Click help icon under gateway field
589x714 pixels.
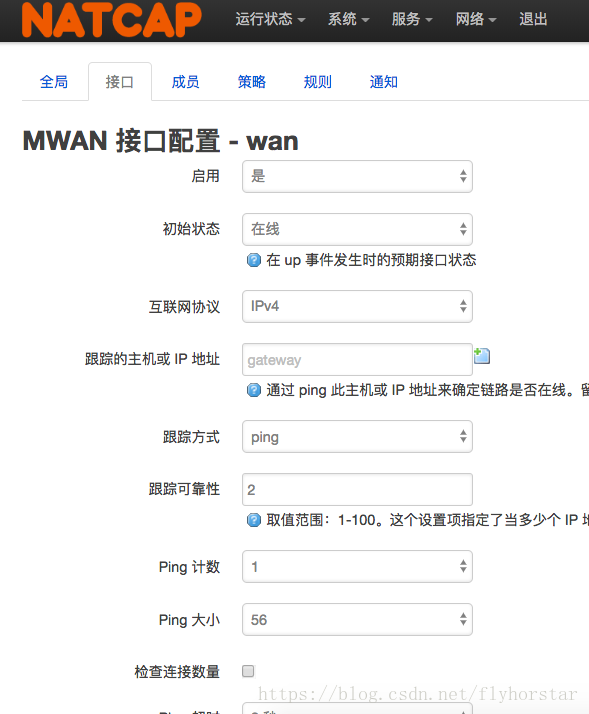click(254, 390)
